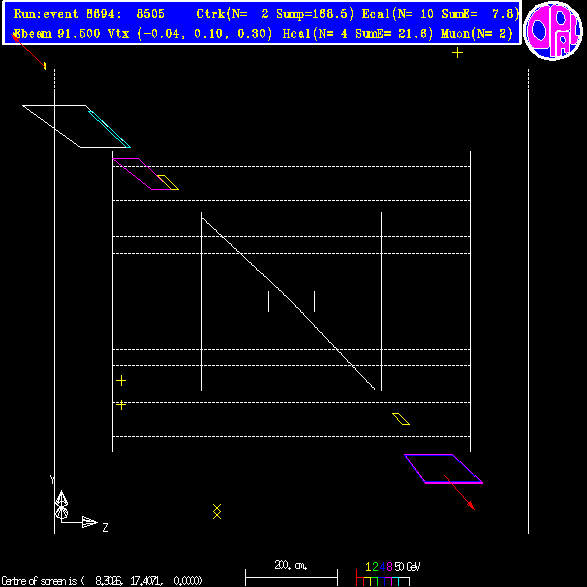Click the Run:event 8694 header text
The image size is (587, 587).
pyautogui.click(x=89, y=14)
